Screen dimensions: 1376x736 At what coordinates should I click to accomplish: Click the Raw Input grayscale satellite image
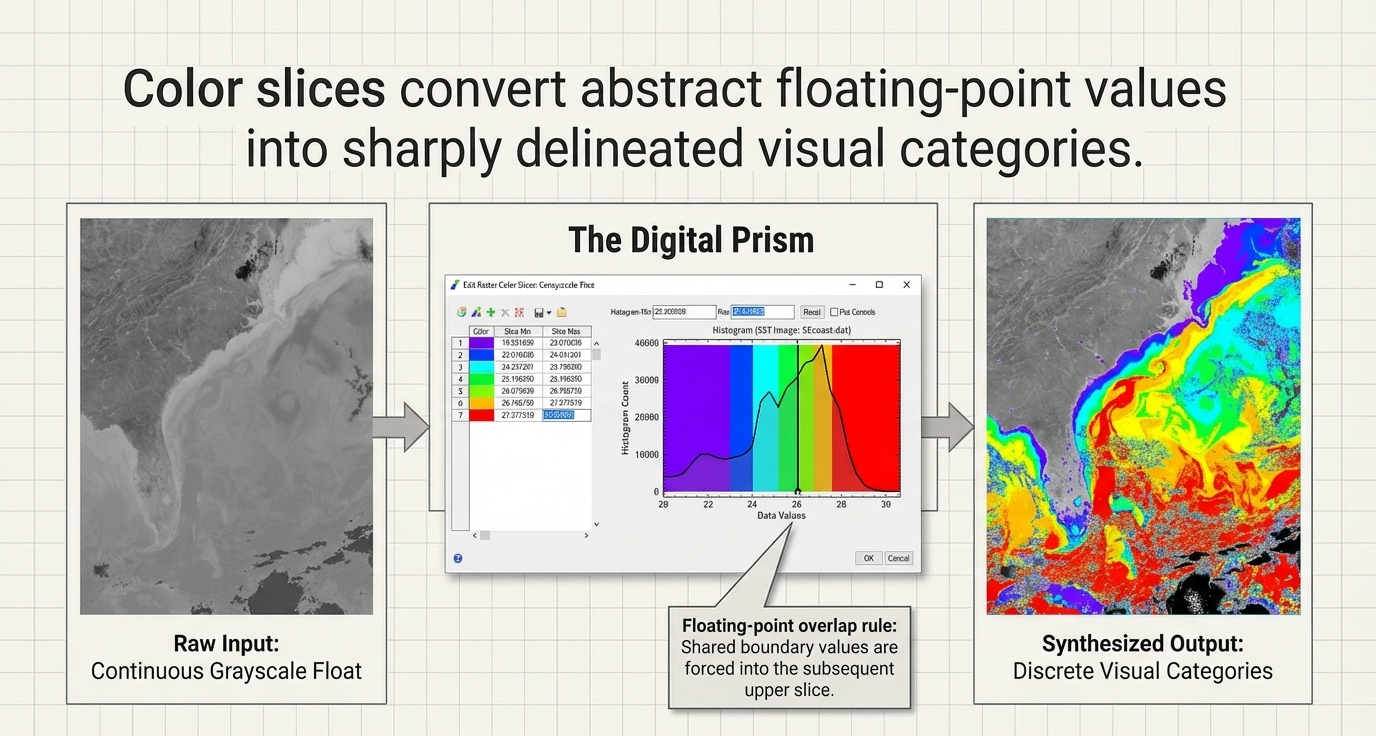pyautogui.click(x=226, y=416)
